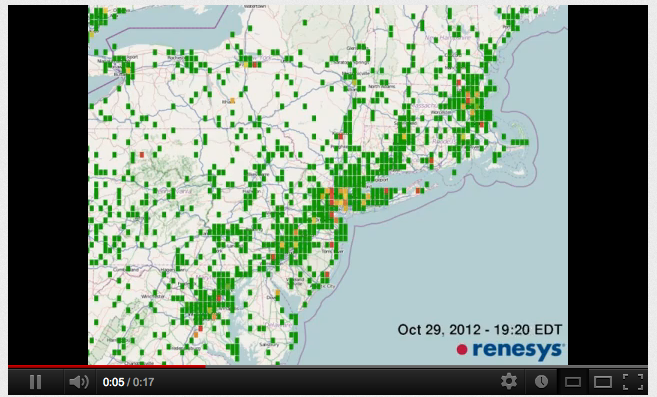Click the Oct 29, 2012 - 19:20 EDT timestamp

tap(480, 330)
